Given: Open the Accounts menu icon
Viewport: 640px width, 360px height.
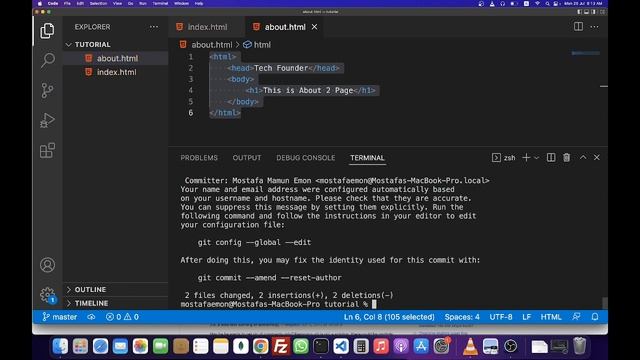Looking at the screenshot, I should pyautogui.click(x=47, y=265).
